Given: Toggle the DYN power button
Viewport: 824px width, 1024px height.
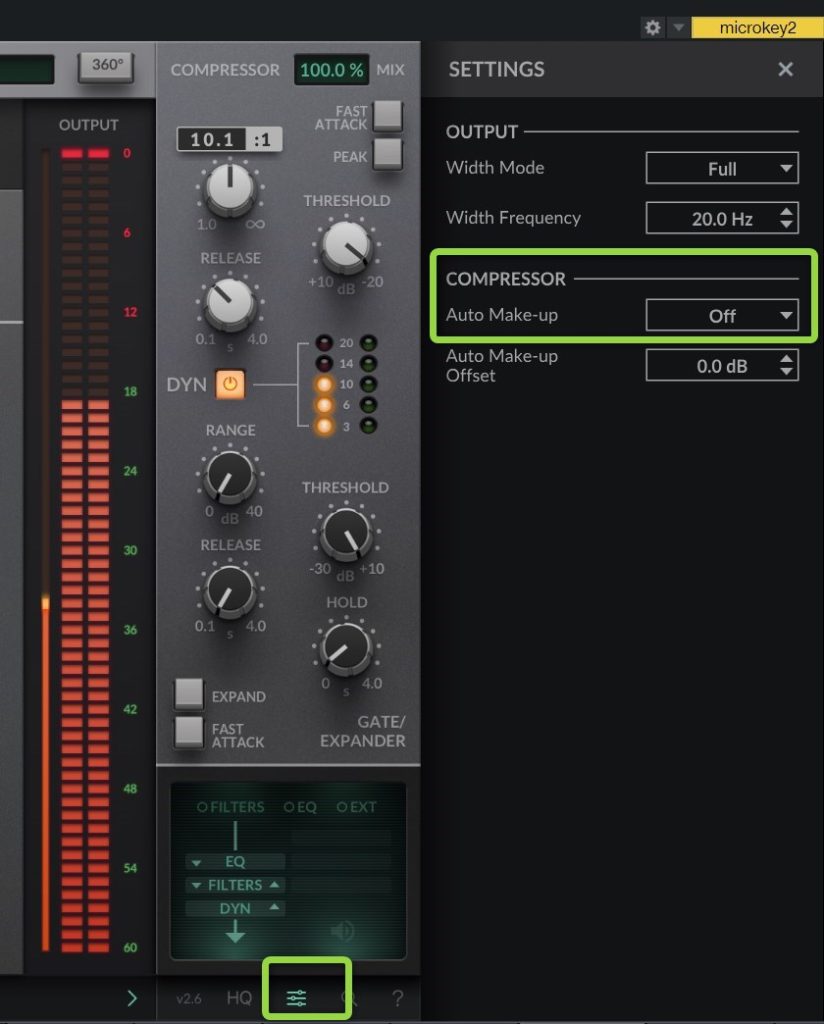Looking at the screenshot, I should coord(230,384).
